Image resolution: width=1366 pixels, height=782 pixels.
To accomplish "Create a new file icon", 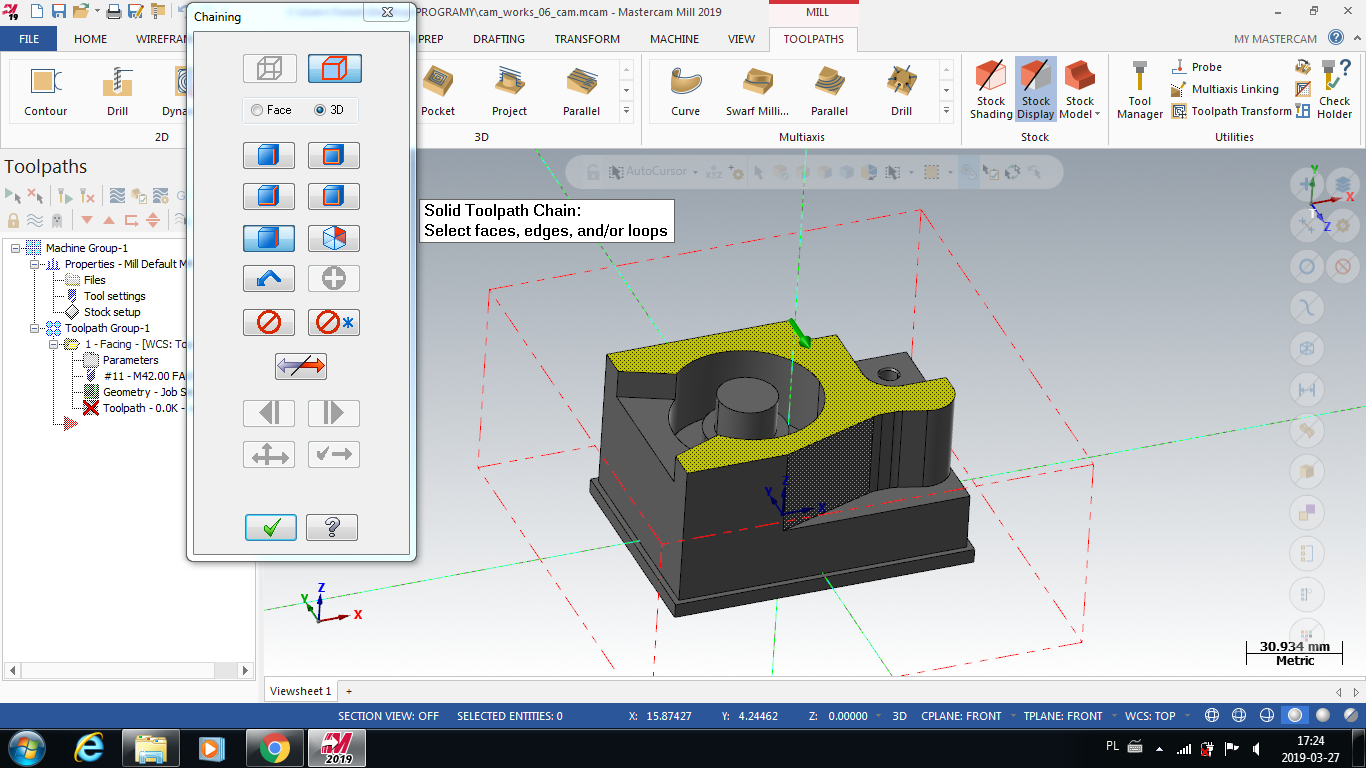I will pyautogui.click(x=36, y=11).
